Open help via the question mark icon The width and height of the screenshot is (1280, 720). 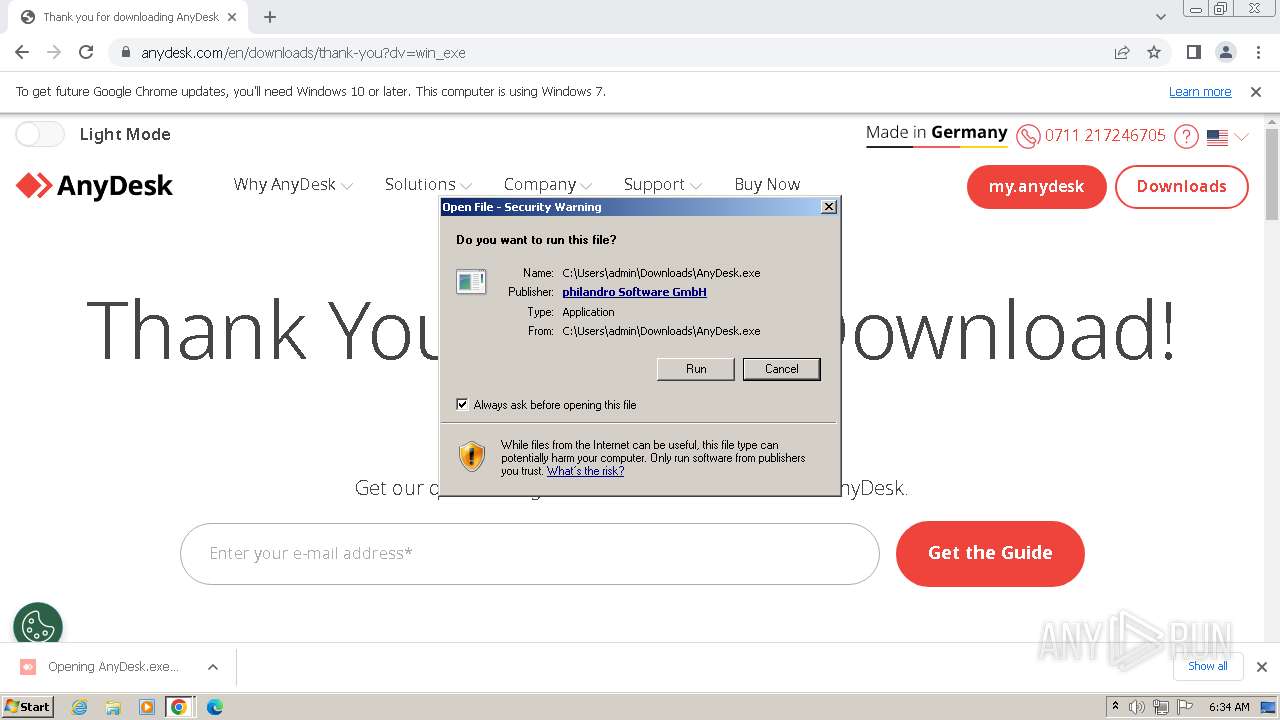(1186, 136)
